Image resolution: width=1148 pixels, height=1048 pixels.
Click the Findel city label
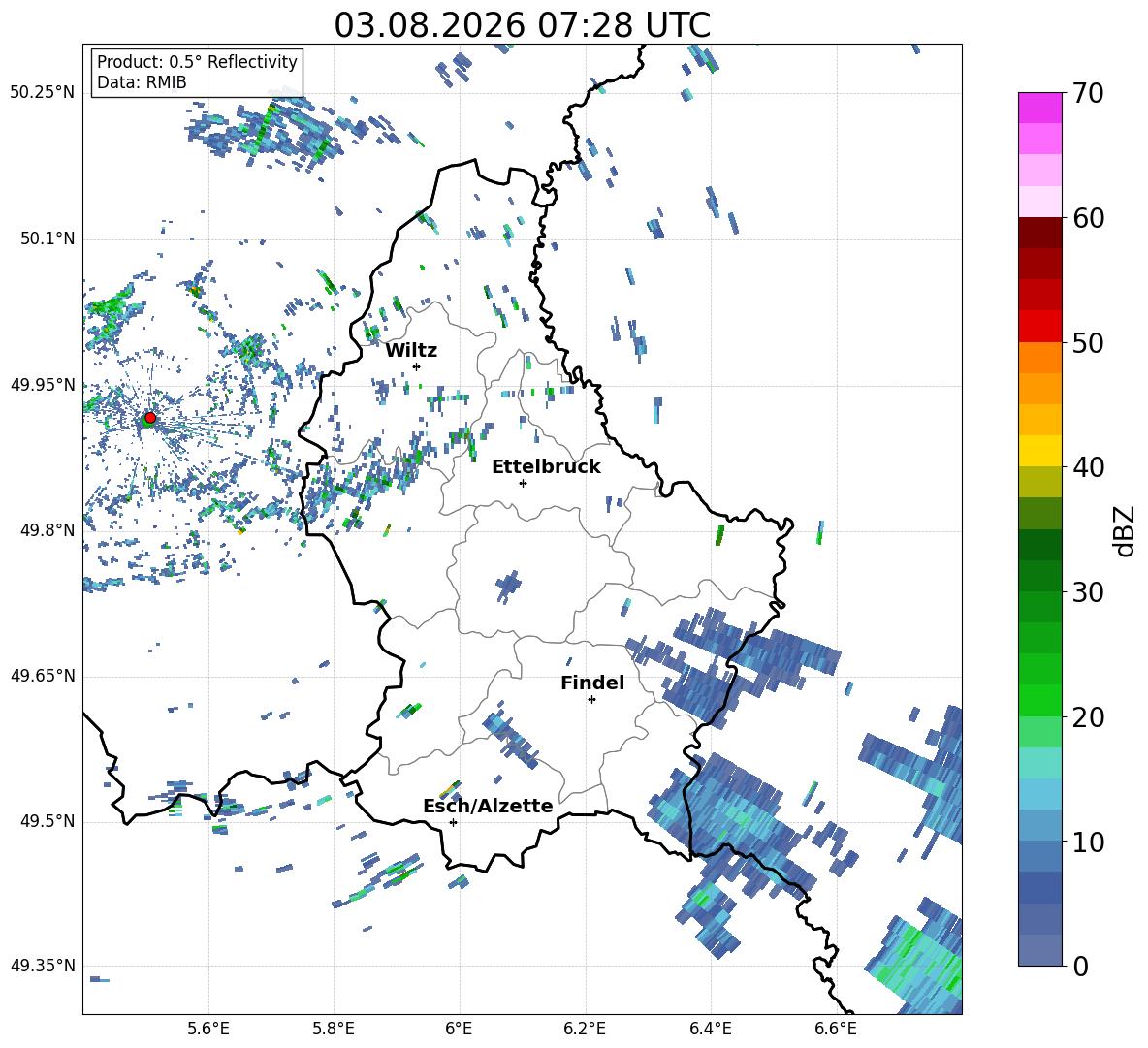click(x=592, y=683)
